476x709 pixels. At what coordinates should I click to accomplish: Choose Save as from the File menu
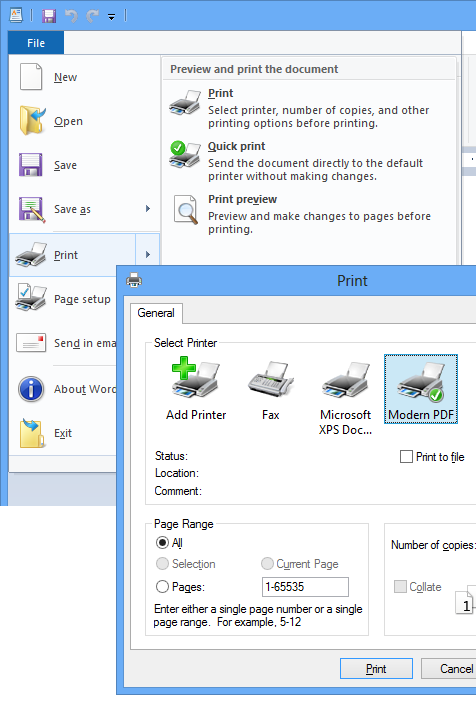(x=72, y=209)
